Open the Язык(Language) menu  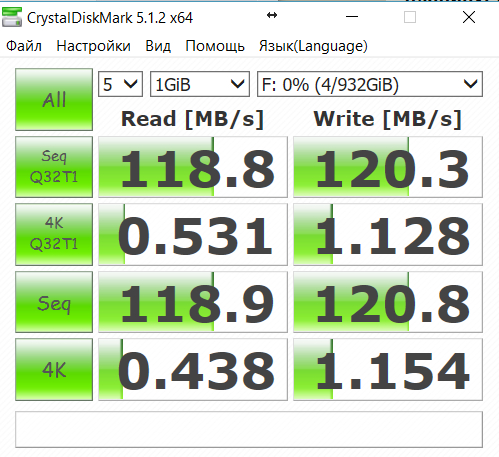tap(313, 46)
